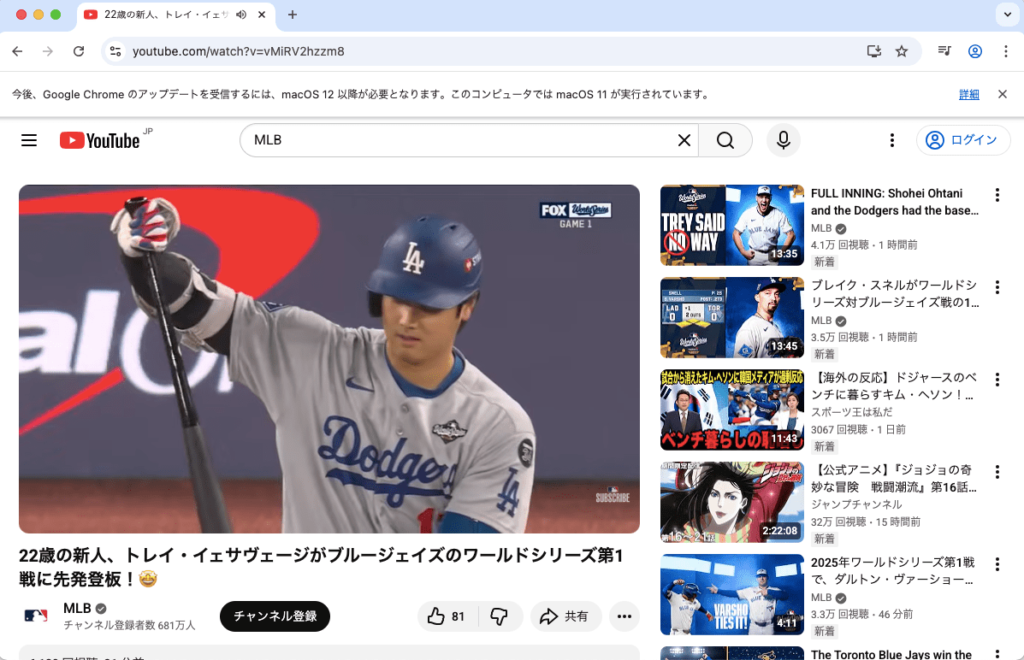The width and height of the screenshot is (1024, 660).
Task: Open the YouTube hamburger guide menu
Action: pos(29,140)
